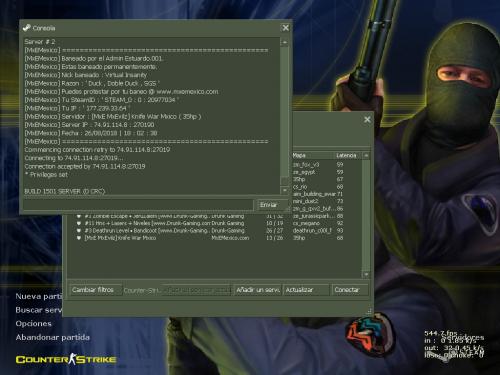Refresh the list with Actualizar
This screenshot has width=500, height=375.
[x=306, y=290]
